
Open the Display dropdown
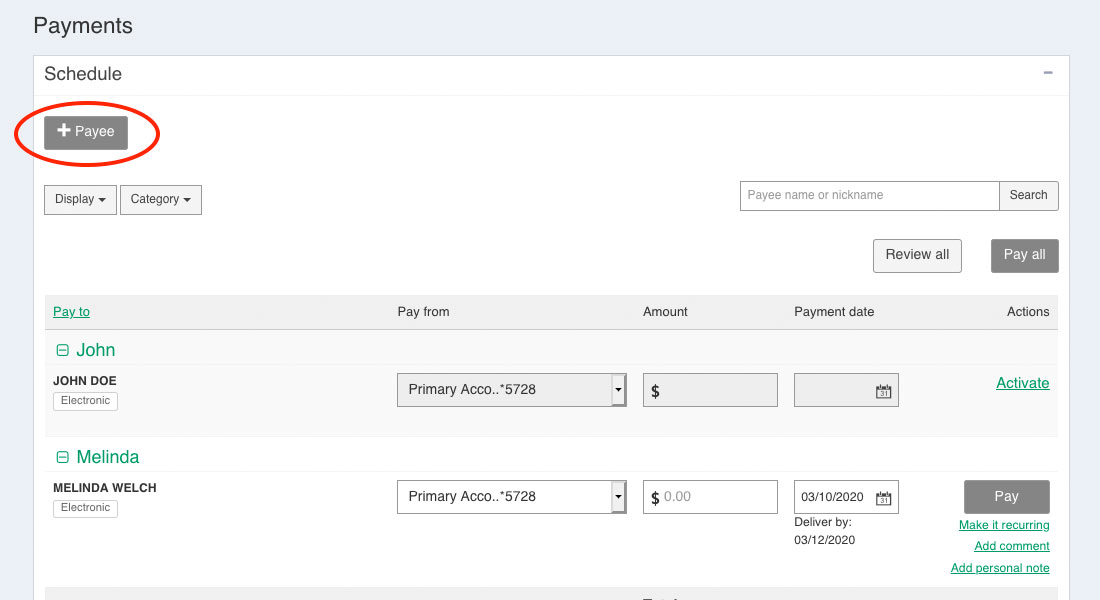coord(80,199)
